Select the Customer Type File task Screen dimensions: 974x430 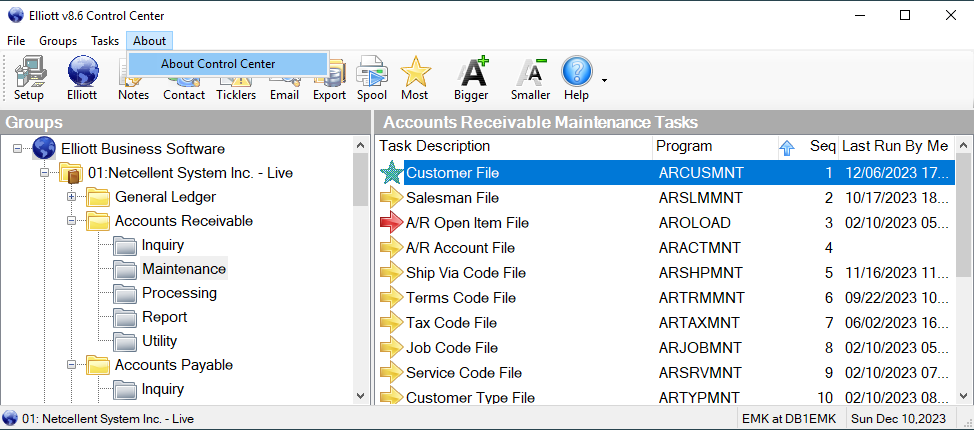click(x=470, y=398)
